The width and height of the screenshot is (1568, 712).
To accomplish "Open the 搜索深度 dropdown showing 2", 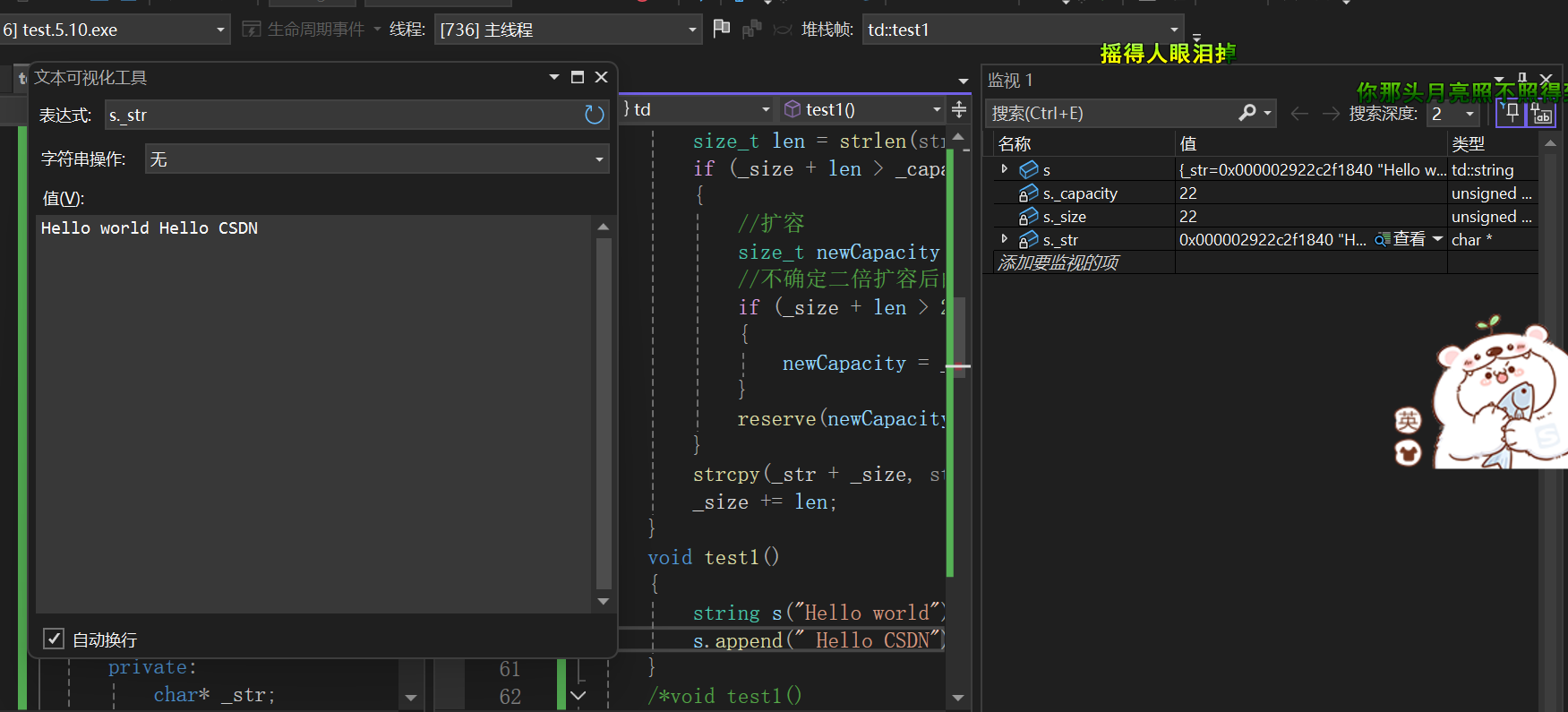I will (1452, 114).
